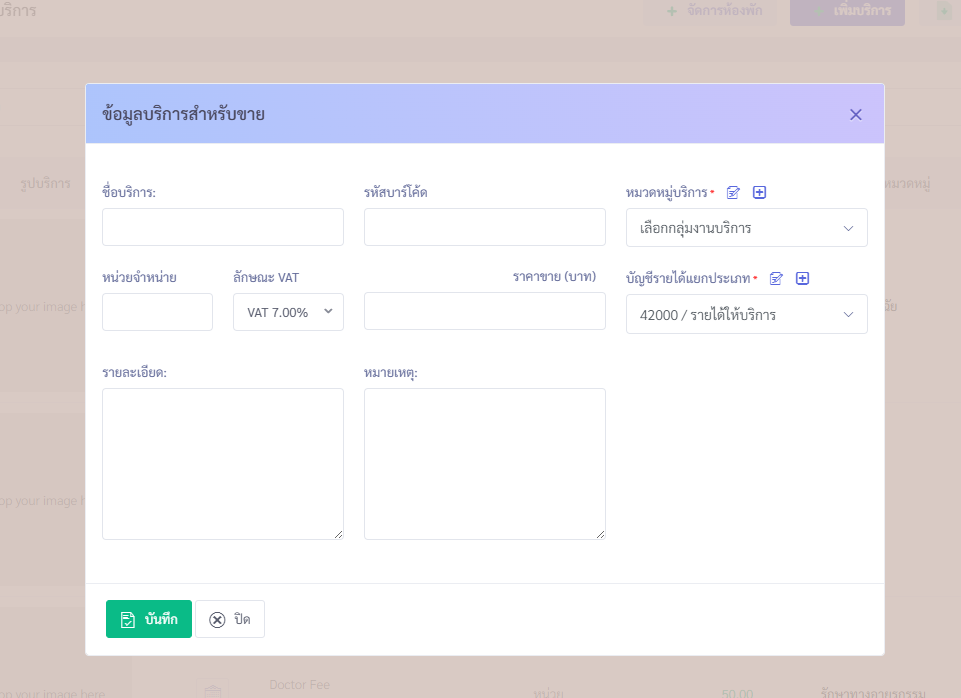Click plus icon beside บัญชีรายได้แยกประเภท label
Image resolution: width=961 pixels, height=698 pixels.
pyautogui.click(x=802, y=278)
